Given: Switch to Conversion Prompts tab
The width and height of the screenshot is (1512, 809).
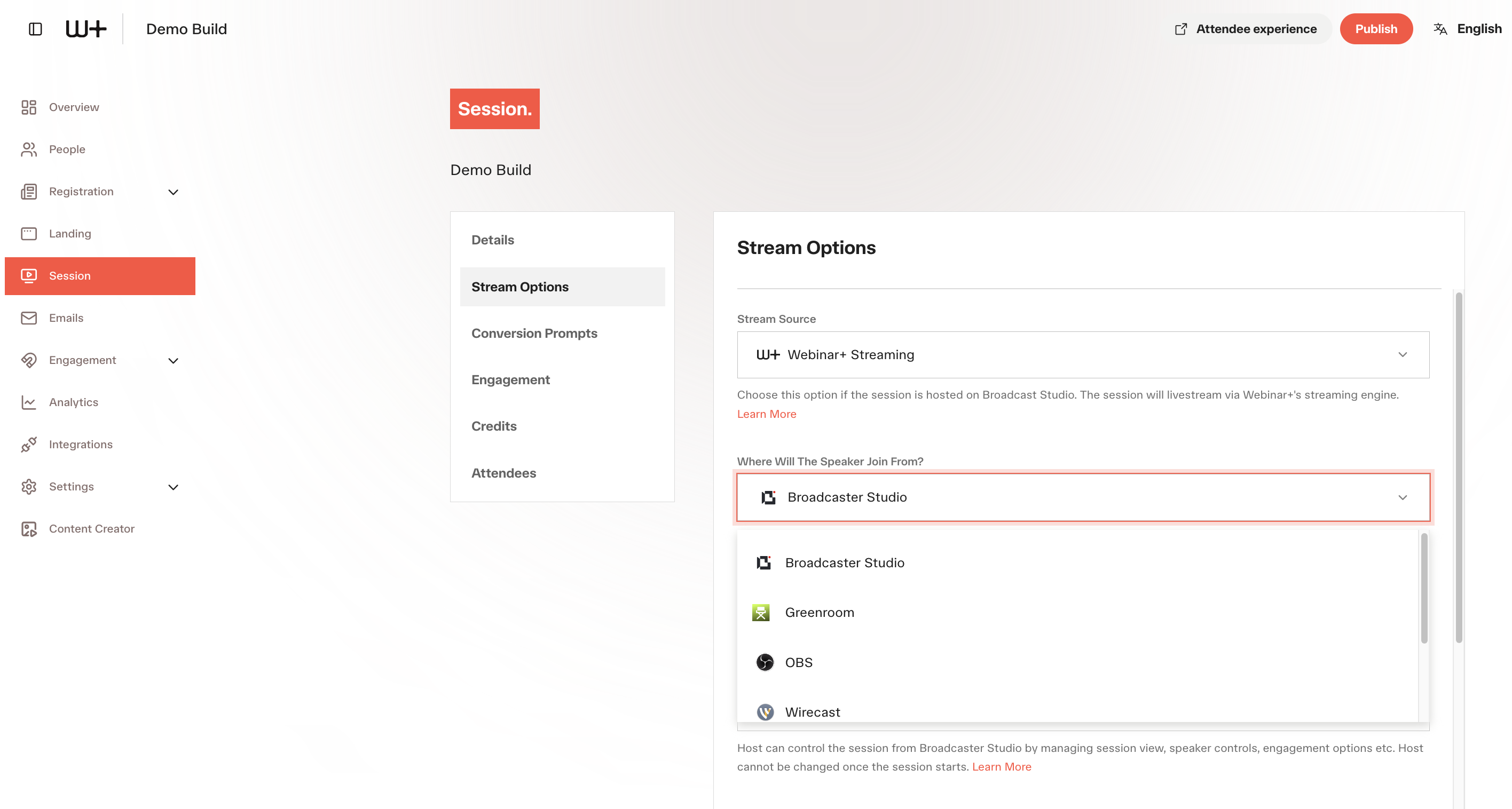Looking at the screenshot, I should coord(562,333).
